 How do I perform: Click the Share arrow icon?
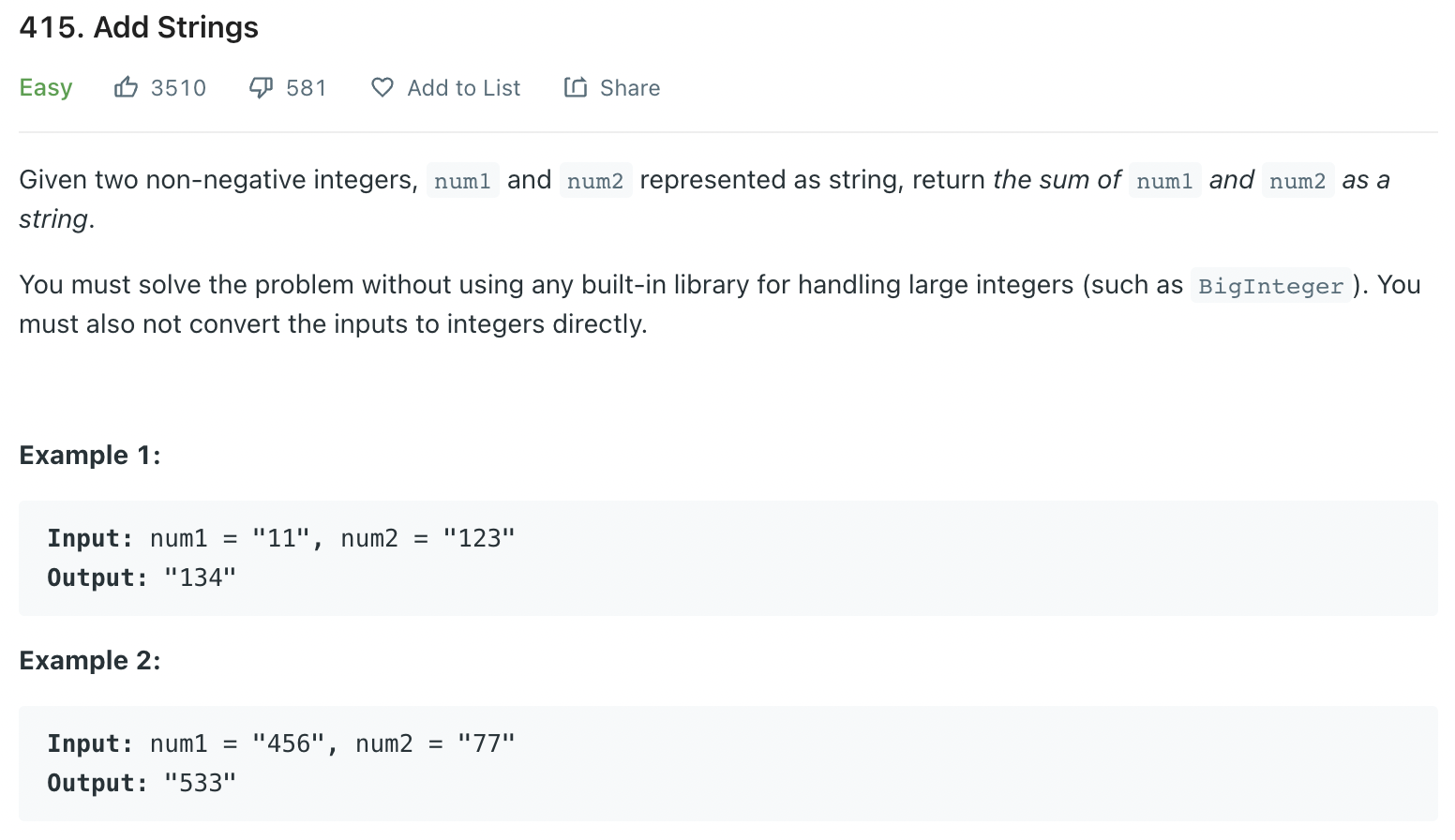click(576, 87)
